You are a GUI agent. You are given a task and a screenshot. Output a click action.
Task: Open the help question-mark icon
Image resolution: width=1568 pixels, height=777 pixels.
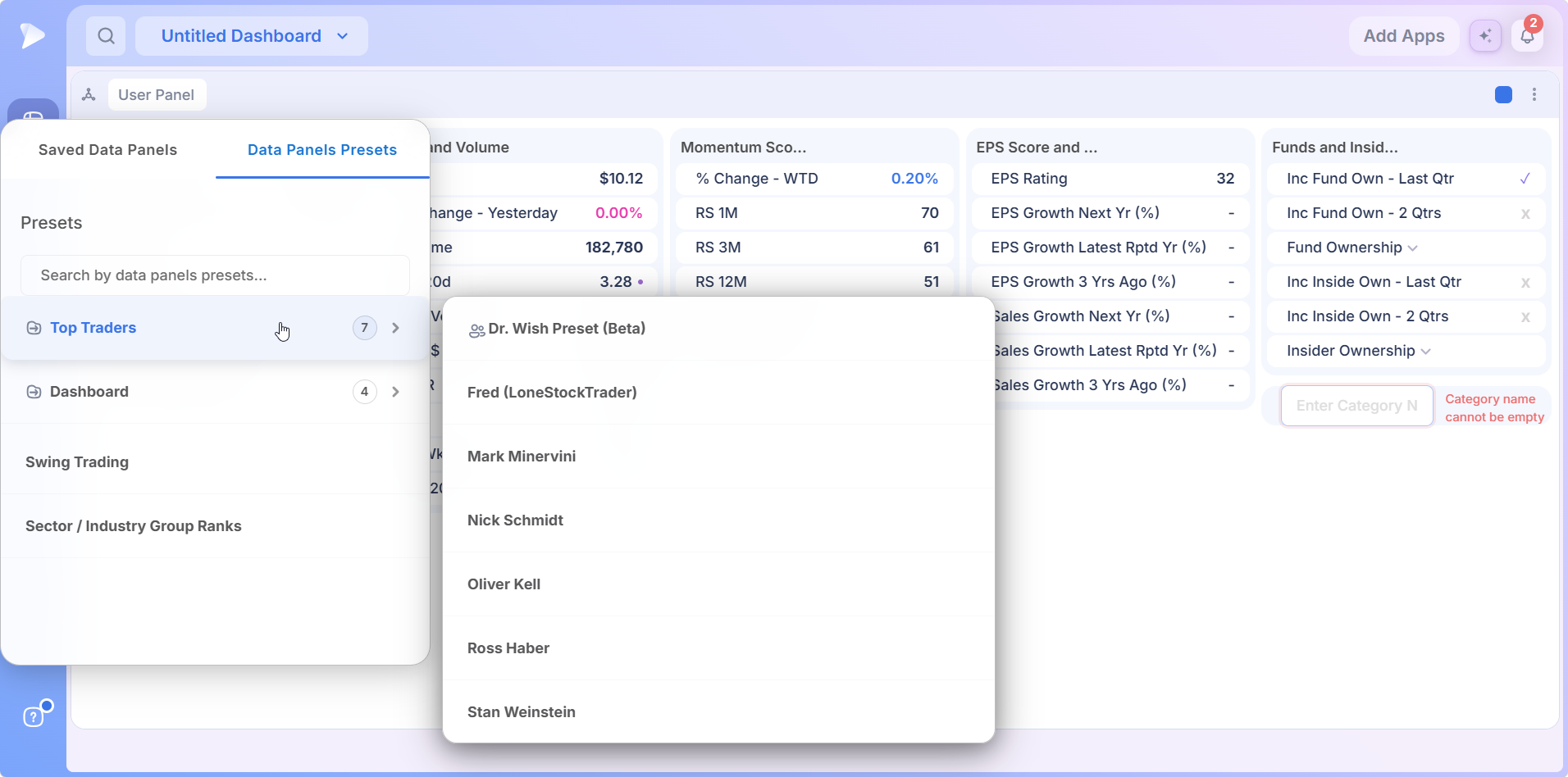pyautogui.click(x=33, y=717)
